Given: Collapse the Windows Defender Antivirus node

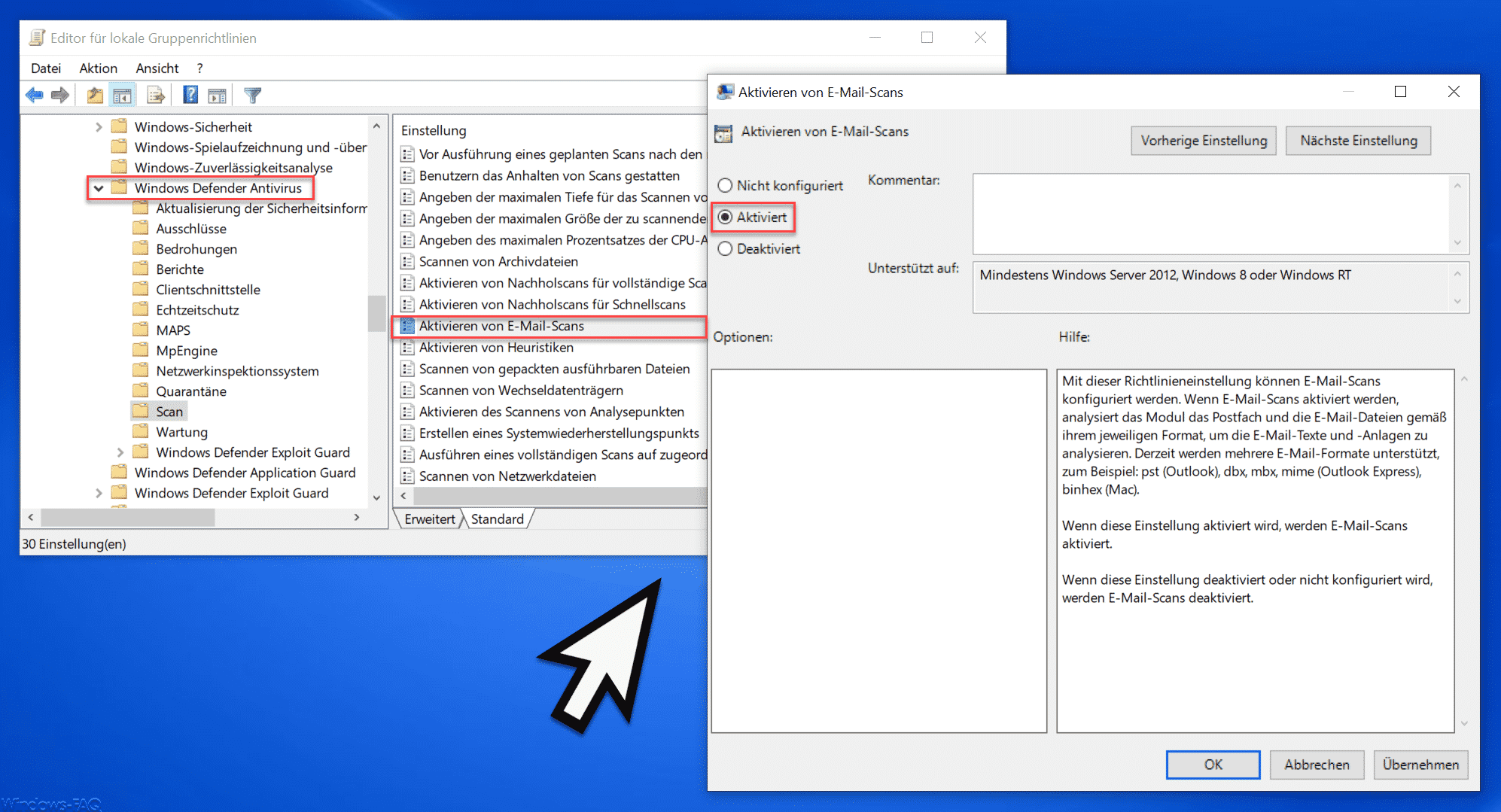Looking at the screenshot, I should tap(99, 188).
